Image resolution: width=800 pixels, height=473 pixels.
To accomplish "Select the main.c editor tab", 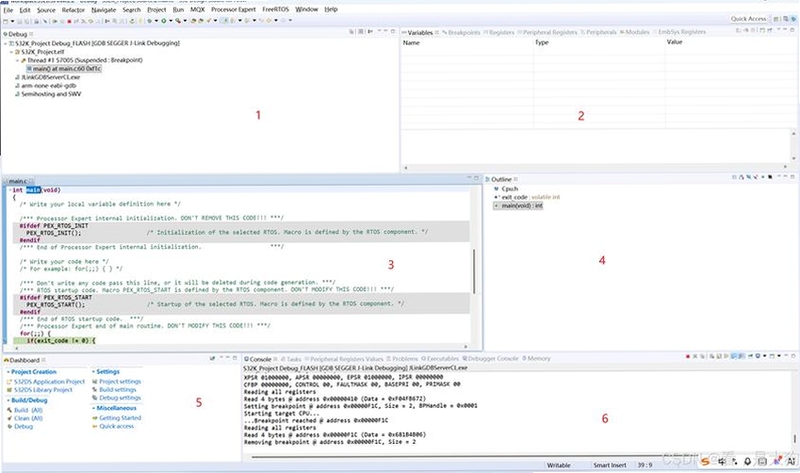I will (17, 181).
